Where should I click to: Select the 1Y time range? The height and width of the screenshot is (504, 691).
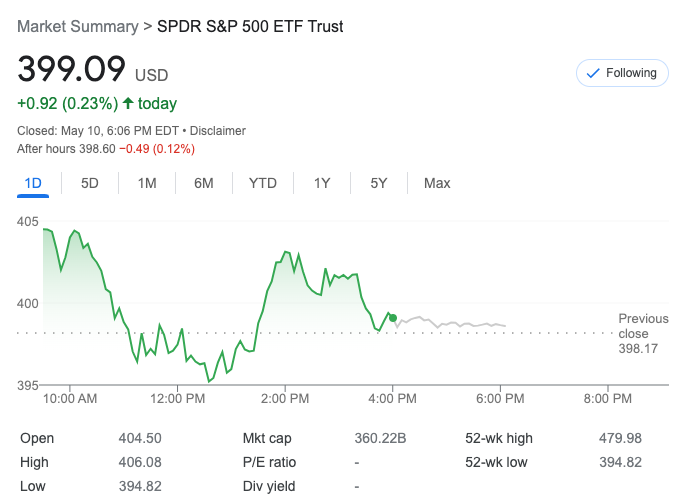tap(322, 183)
